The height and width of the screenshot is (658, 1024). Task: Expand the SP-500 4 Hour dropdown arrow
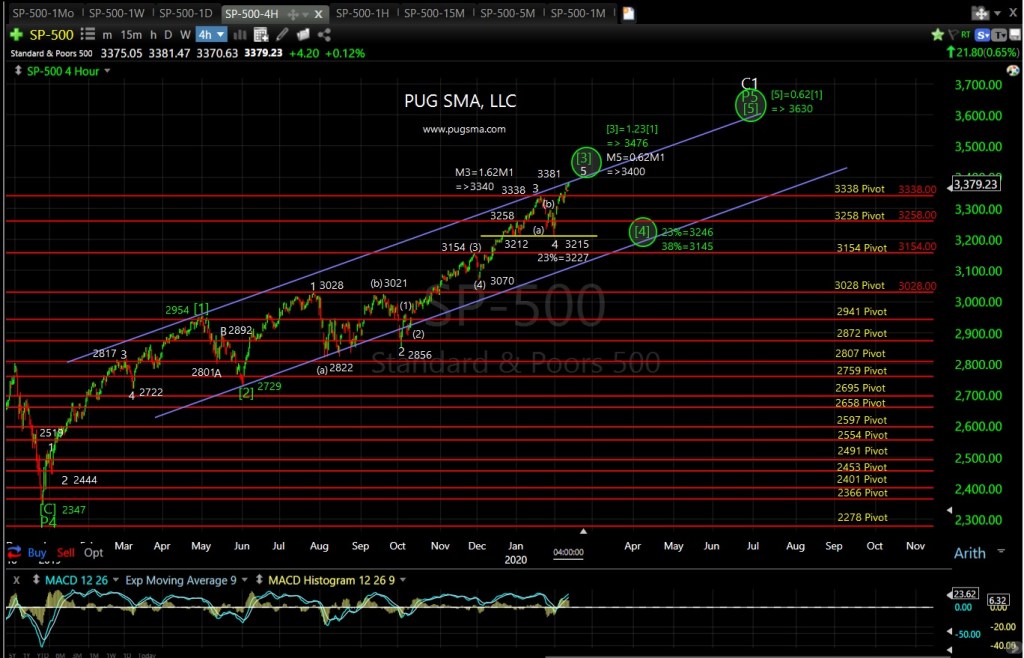(107, 70)
